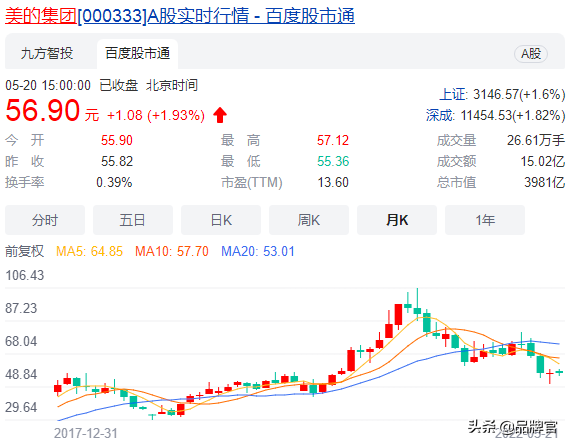The height and width of the screenshot is (446, 570).
Task: Click the 今开 value 55.90
Action: (x=117, y=140)
